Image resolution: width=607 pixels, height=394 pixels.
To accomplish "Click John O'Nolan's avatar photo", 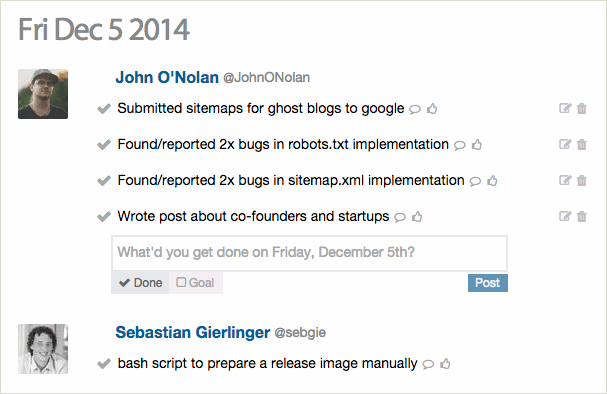I will pyautogui.click(x=43, y=94).
